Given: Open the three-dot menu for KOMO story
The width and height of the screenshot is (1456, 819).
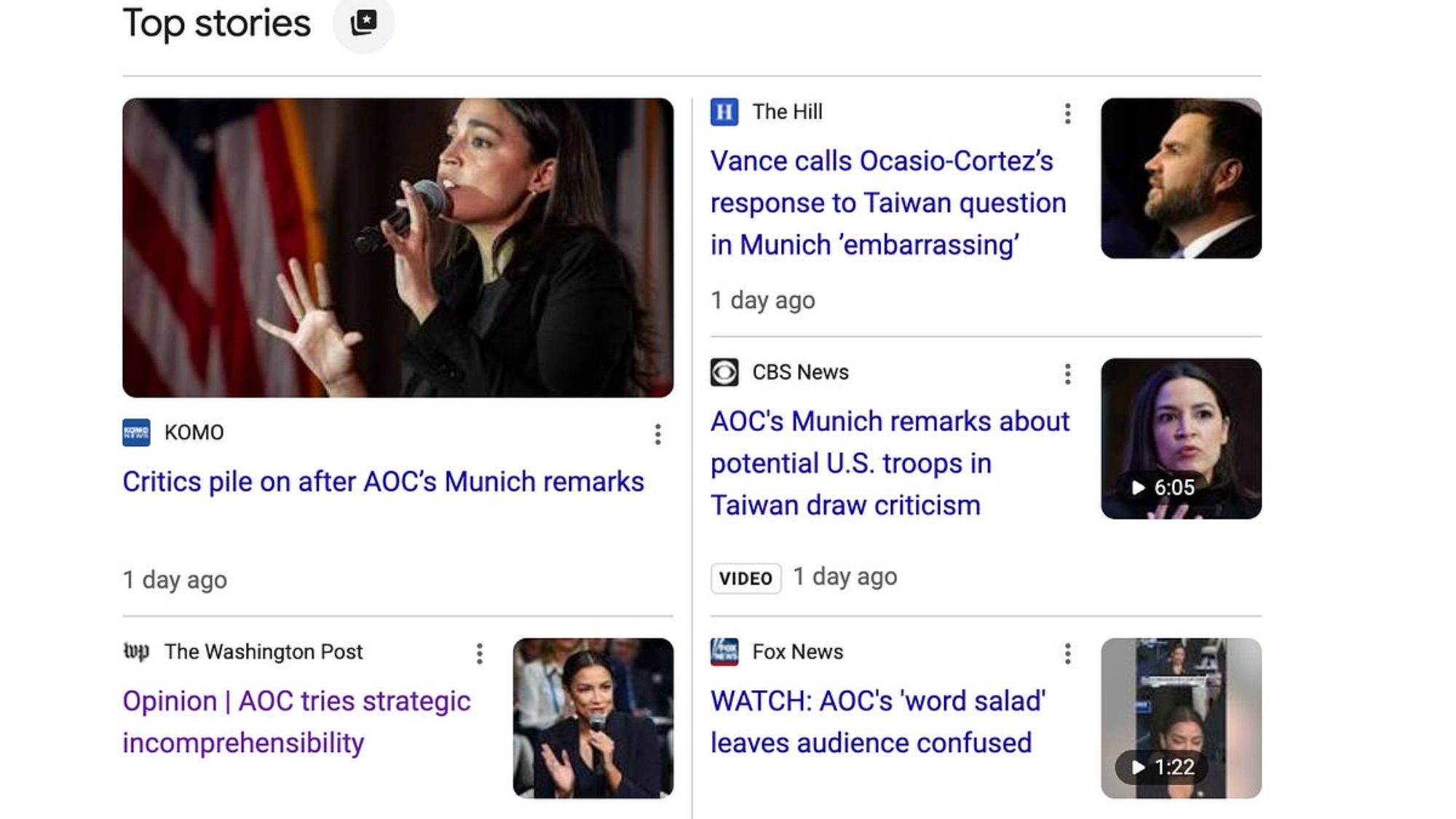Looking at the screenshot, I should coord(657,435).
